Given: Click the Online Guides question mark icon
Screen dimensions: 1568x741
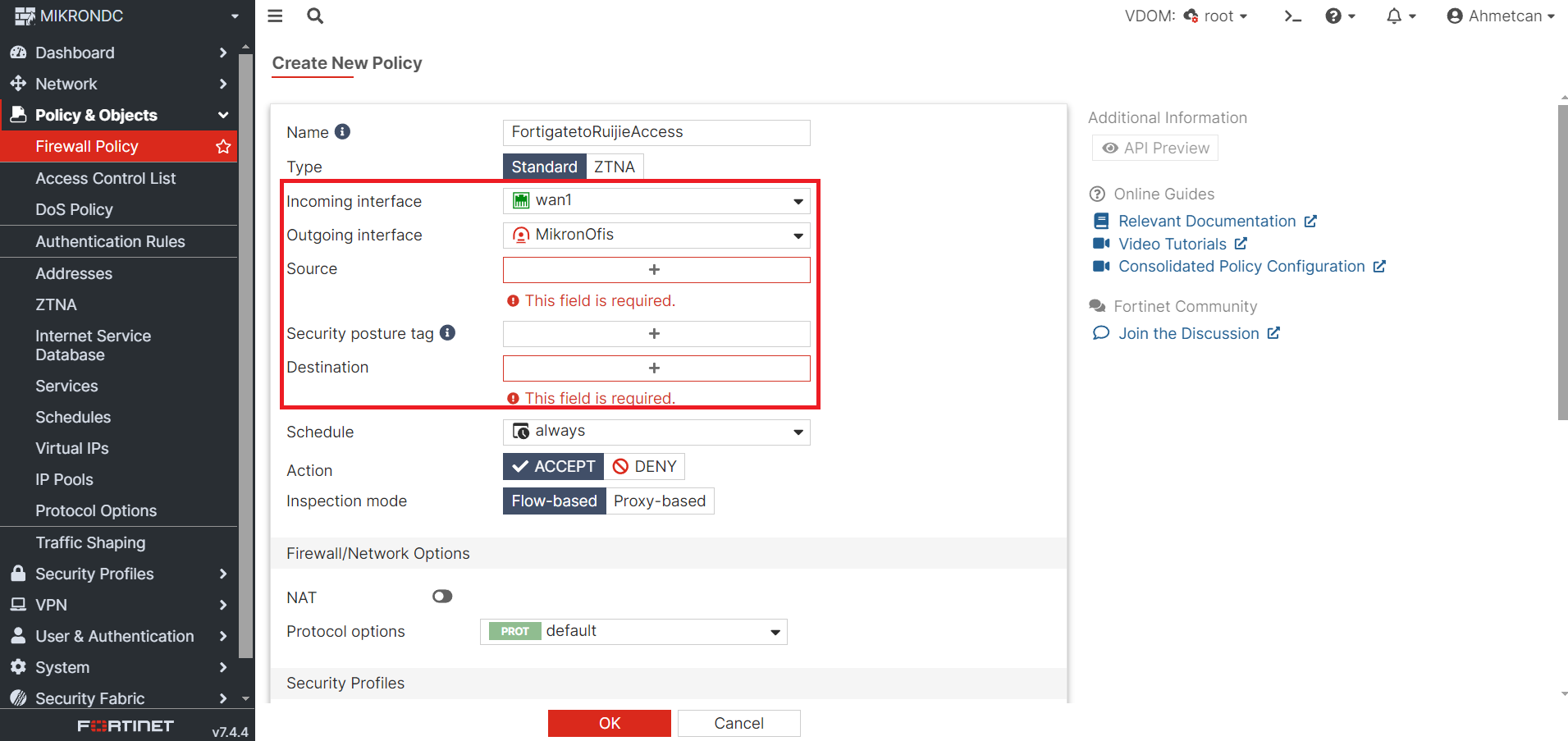Looking at the screenshot, I should (1097, 194).
